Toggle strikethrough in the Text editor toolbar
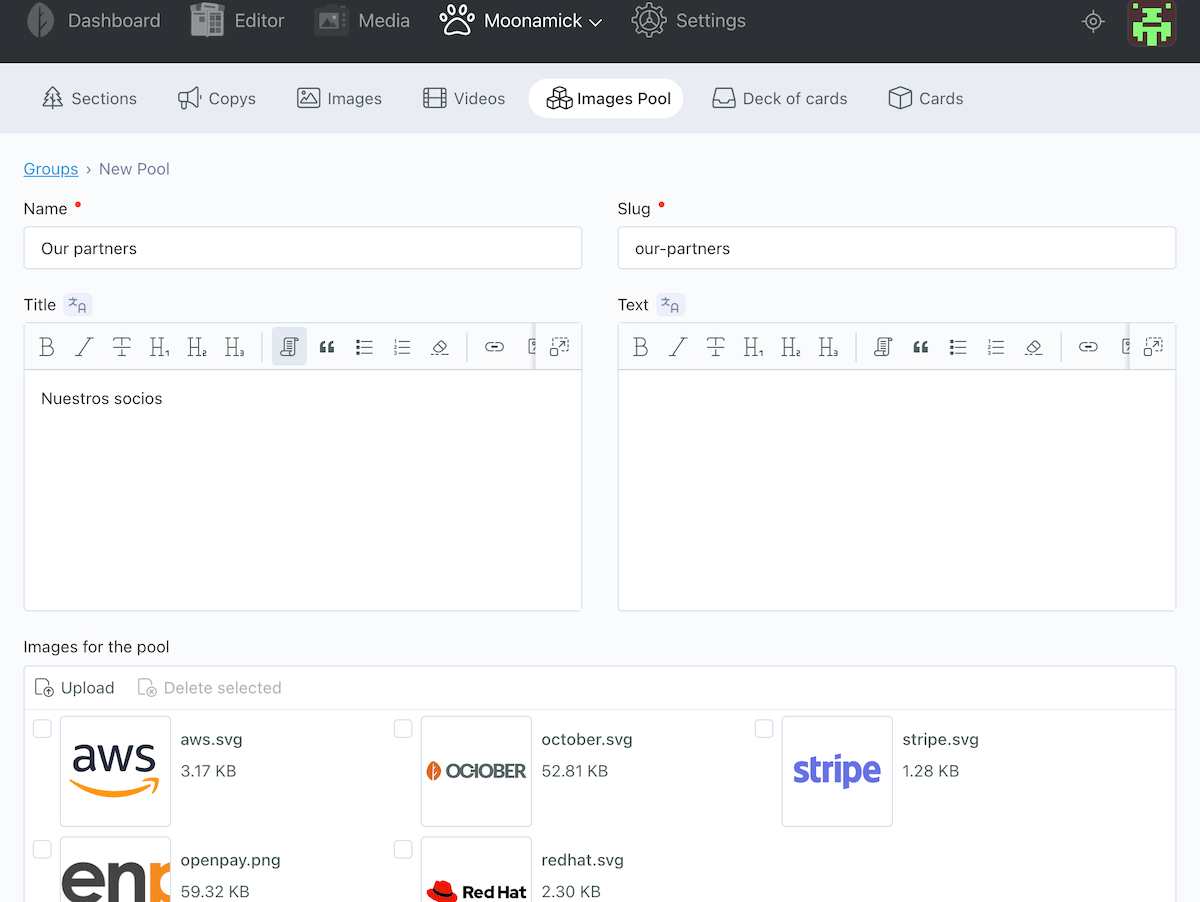The width and height of the screenshot is (1200, 902). pos(716,347)
